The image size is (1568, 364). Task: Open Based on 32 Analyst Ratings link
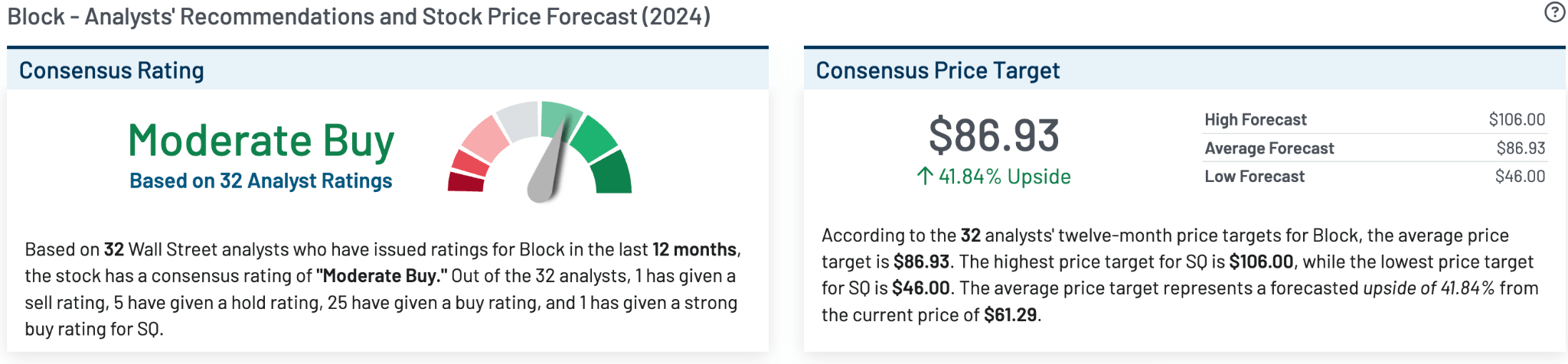pyautogui.click(x=260, y=181)
